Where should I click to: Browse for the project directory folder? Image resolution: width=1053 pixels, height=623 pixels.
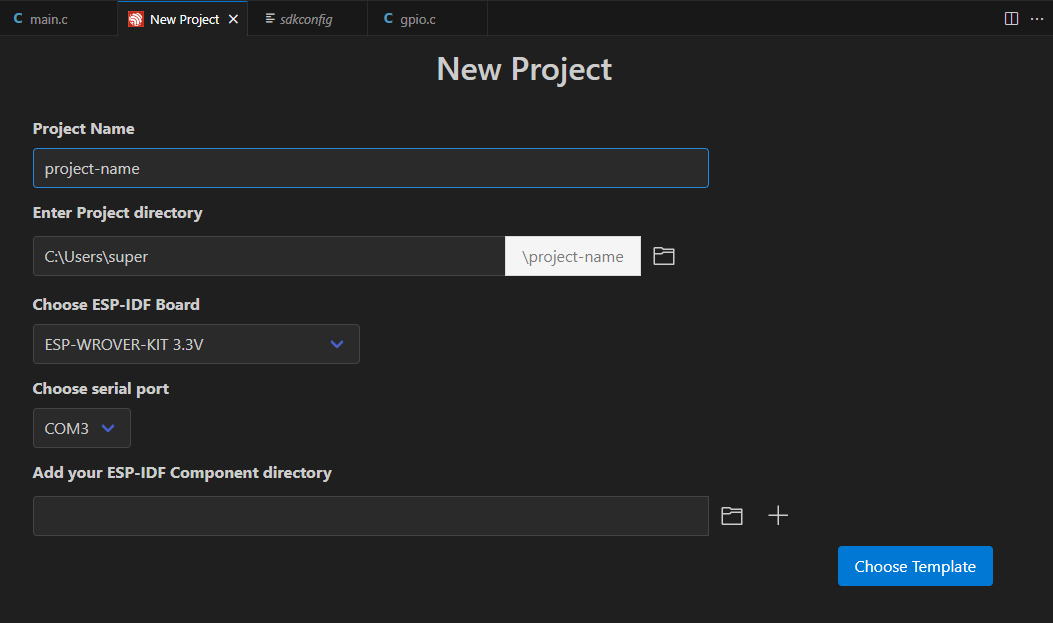click(x=663, y=256)
